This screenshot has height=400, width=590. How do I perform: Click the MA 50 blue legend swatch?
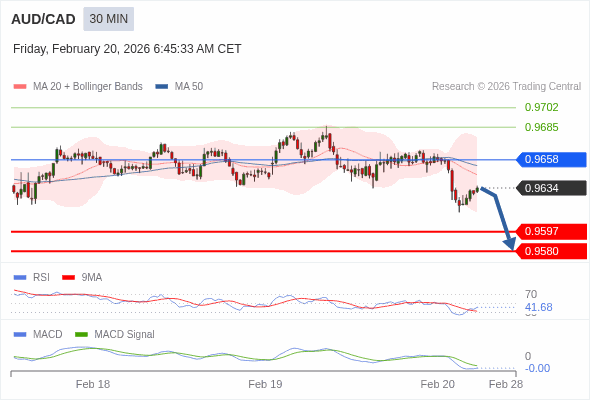(162, 87)
